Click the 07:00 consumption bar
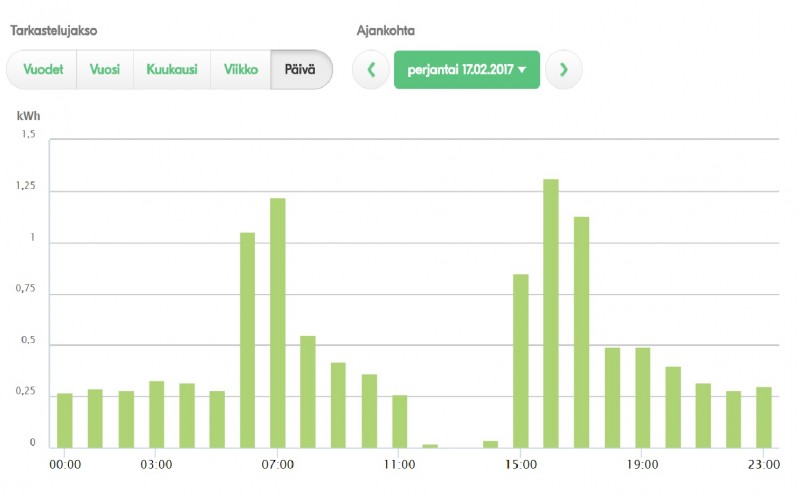 click(278, 322)
